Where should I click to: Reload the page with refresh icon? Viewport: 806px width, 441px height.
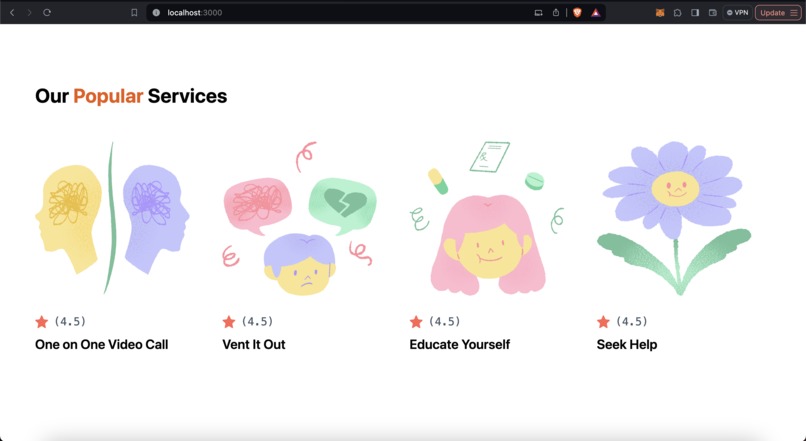pyautogui.click(x=47, y=12)
